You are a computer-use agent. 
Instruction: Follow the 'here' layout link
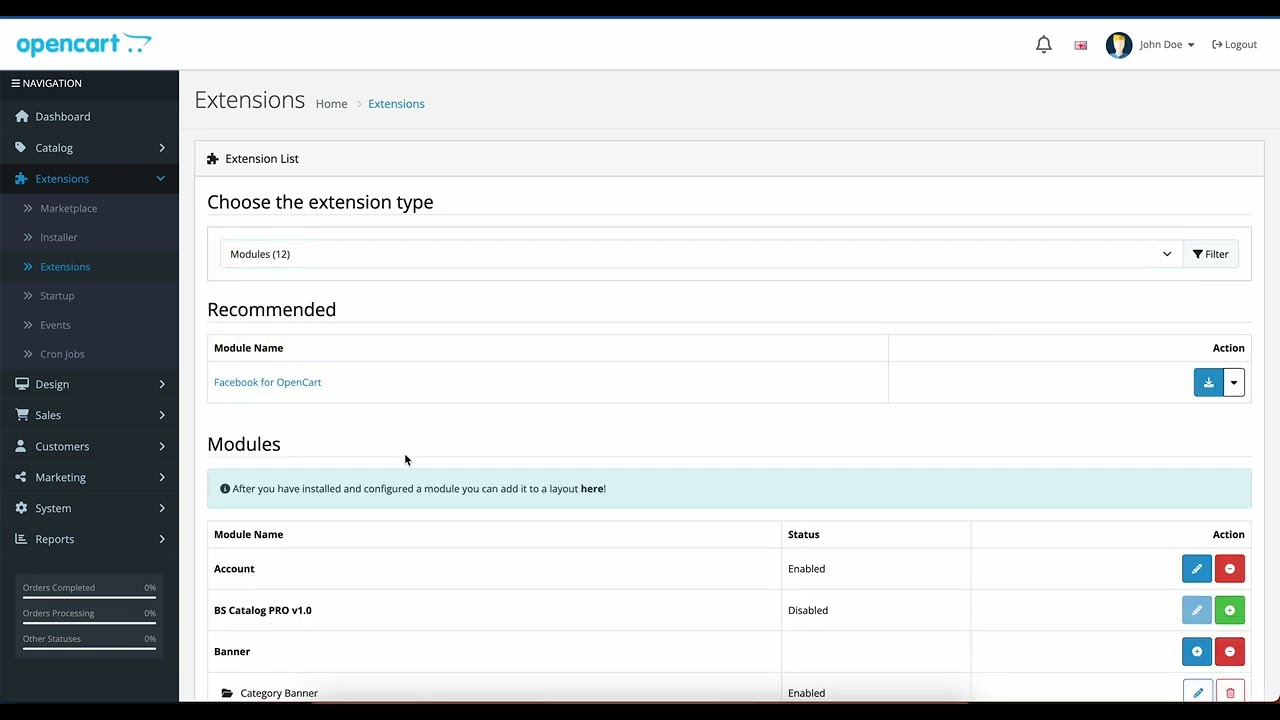pyautogui.click(x=592, y=489)
